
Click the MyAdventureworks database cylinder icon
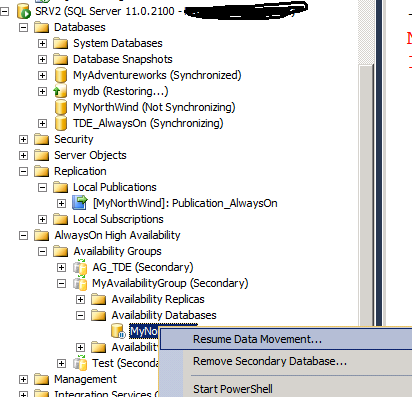(x=61, y=75)
